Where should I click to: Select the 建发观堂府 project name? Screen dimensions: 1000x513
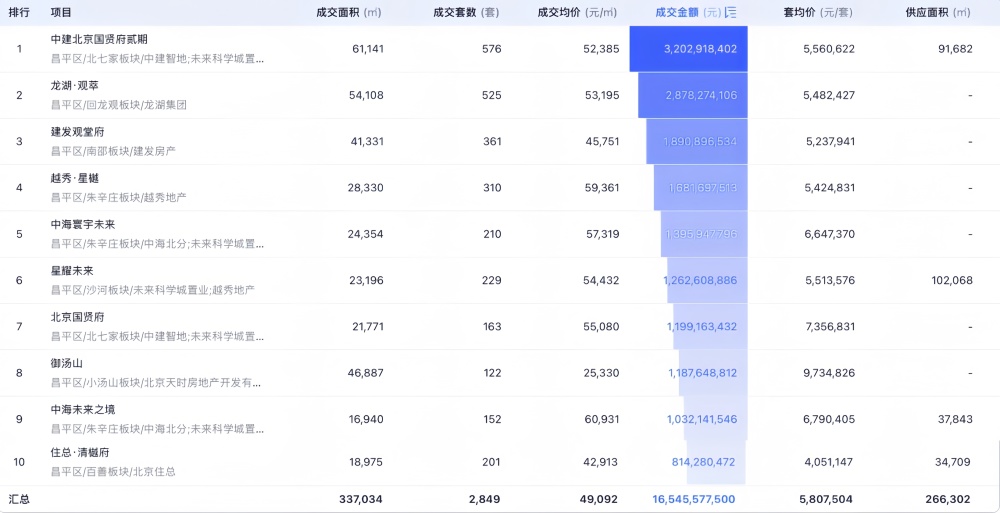coord(77,132)
